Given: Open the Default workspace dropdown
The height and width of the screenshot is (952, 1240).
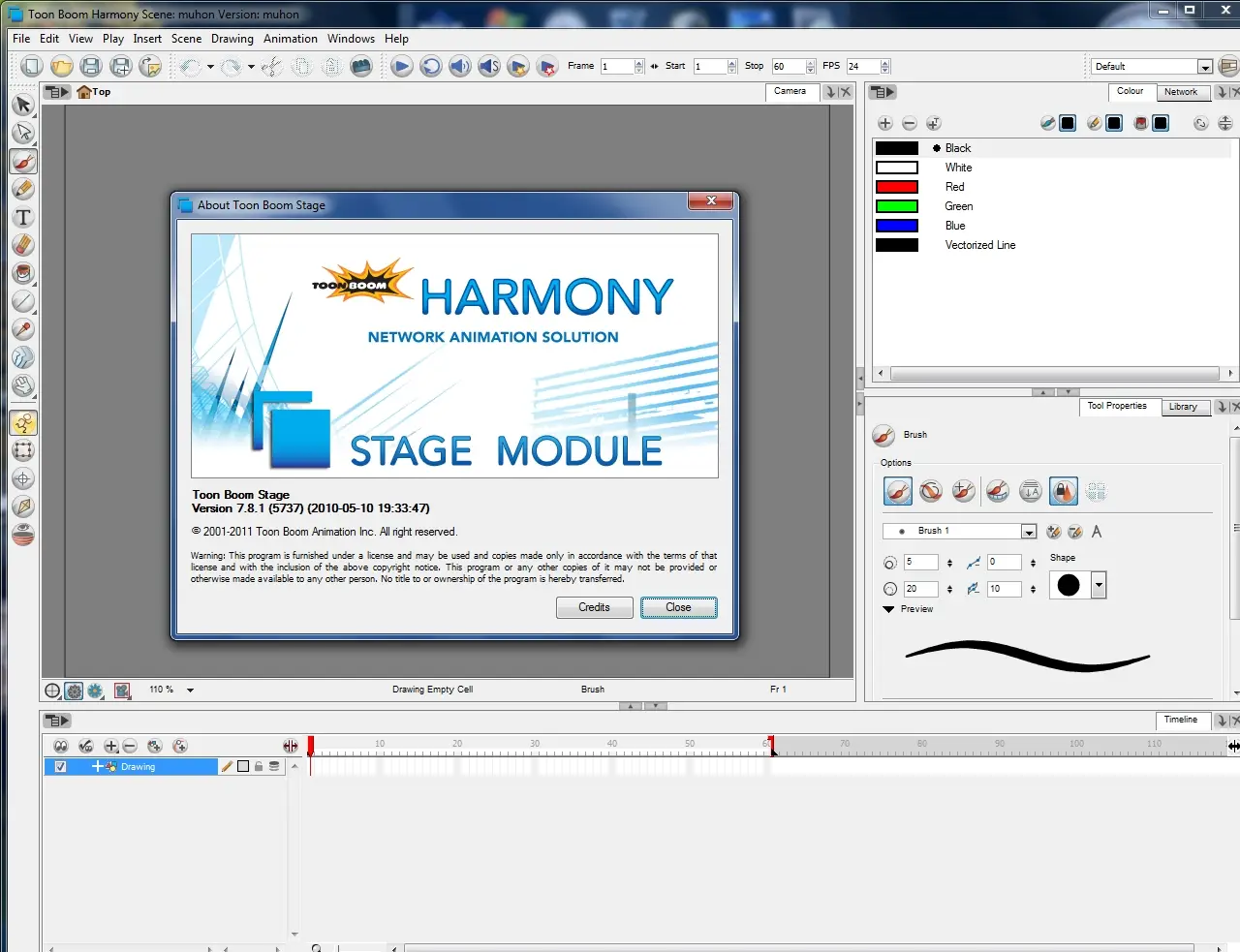Looking at the screenshot, I should coord(1205,67).
